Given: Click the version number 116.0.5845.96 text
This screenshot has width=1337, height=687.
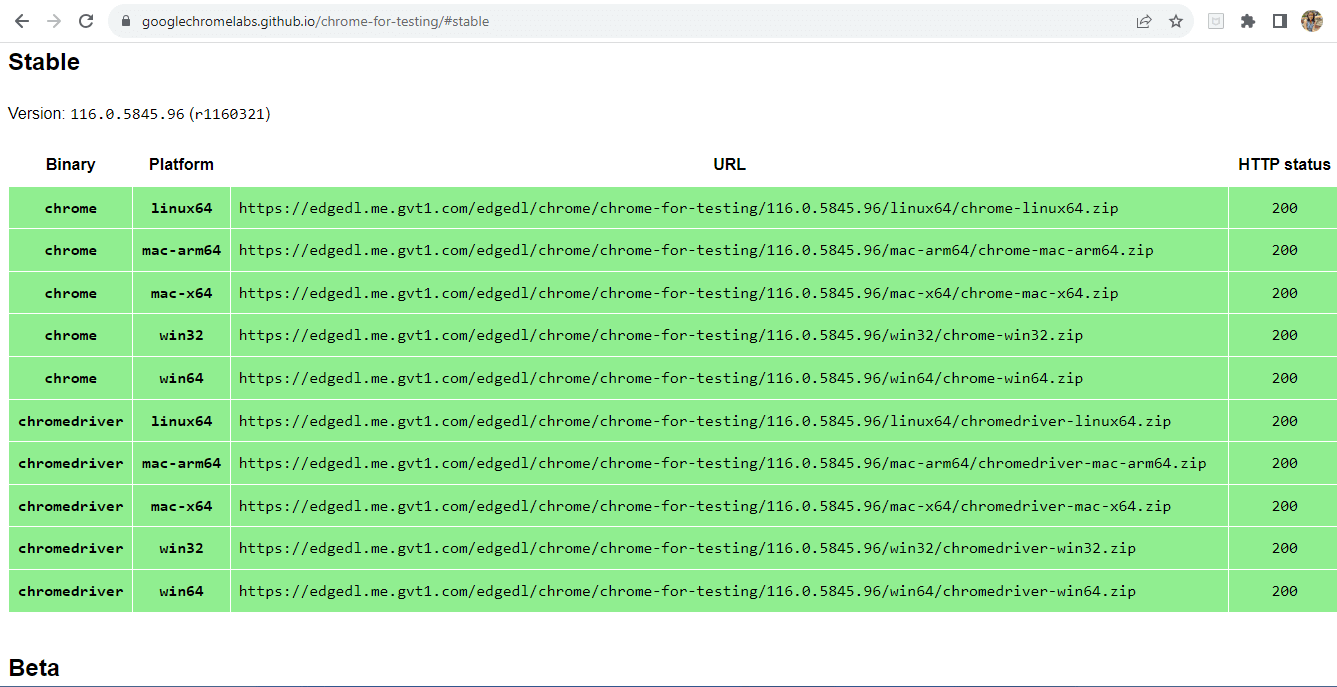Looking at the screenshot, I should click(x=127, y=114).
